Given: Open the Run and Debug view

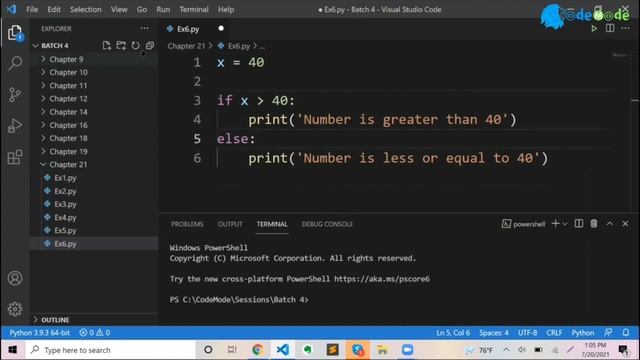Looking at the screenshot, I should 15,126.
